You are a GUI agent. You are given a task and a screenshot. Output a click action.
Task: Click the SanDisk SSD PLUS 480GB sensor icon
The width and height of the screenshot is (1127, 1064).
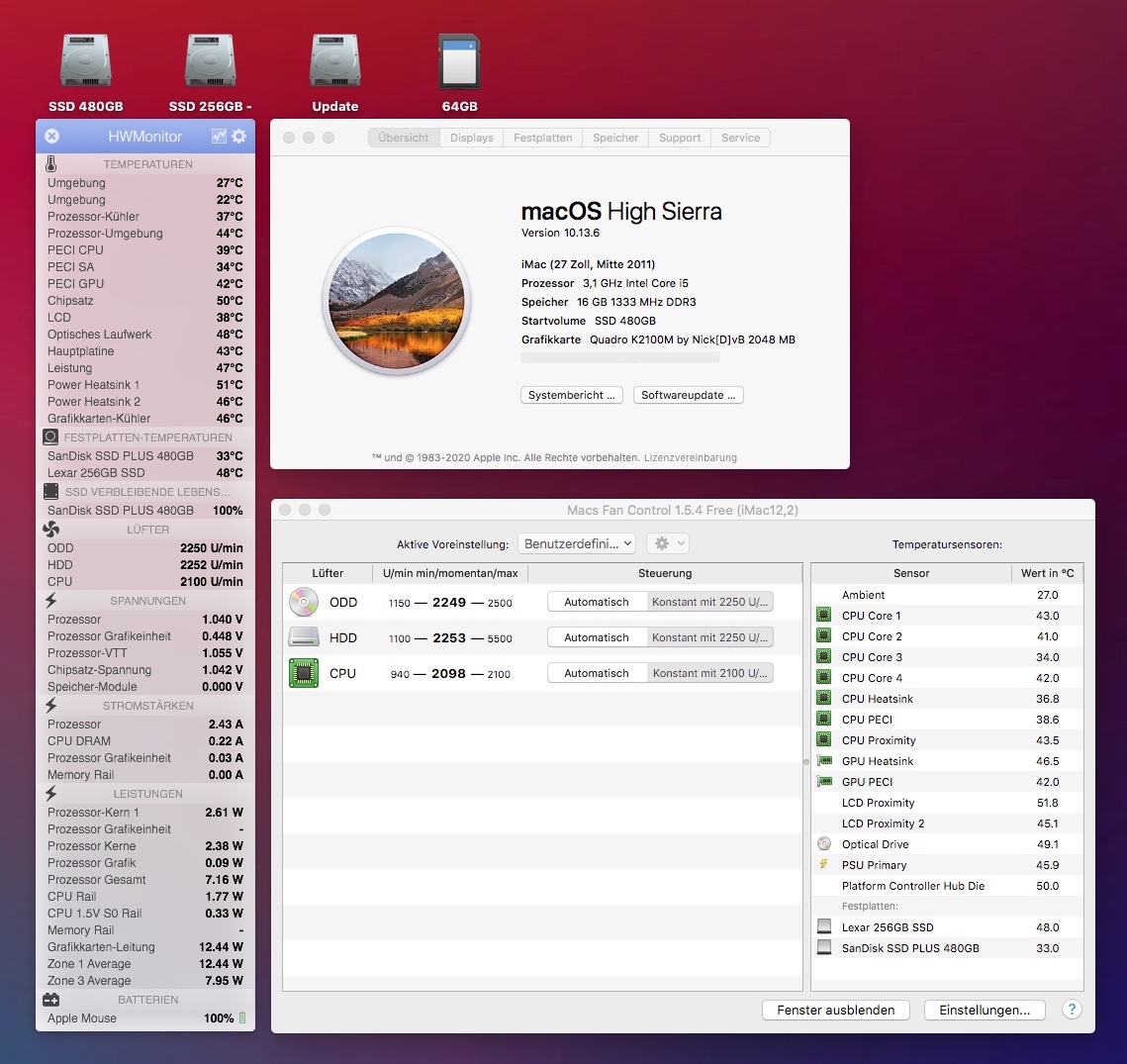click(824, 947)
